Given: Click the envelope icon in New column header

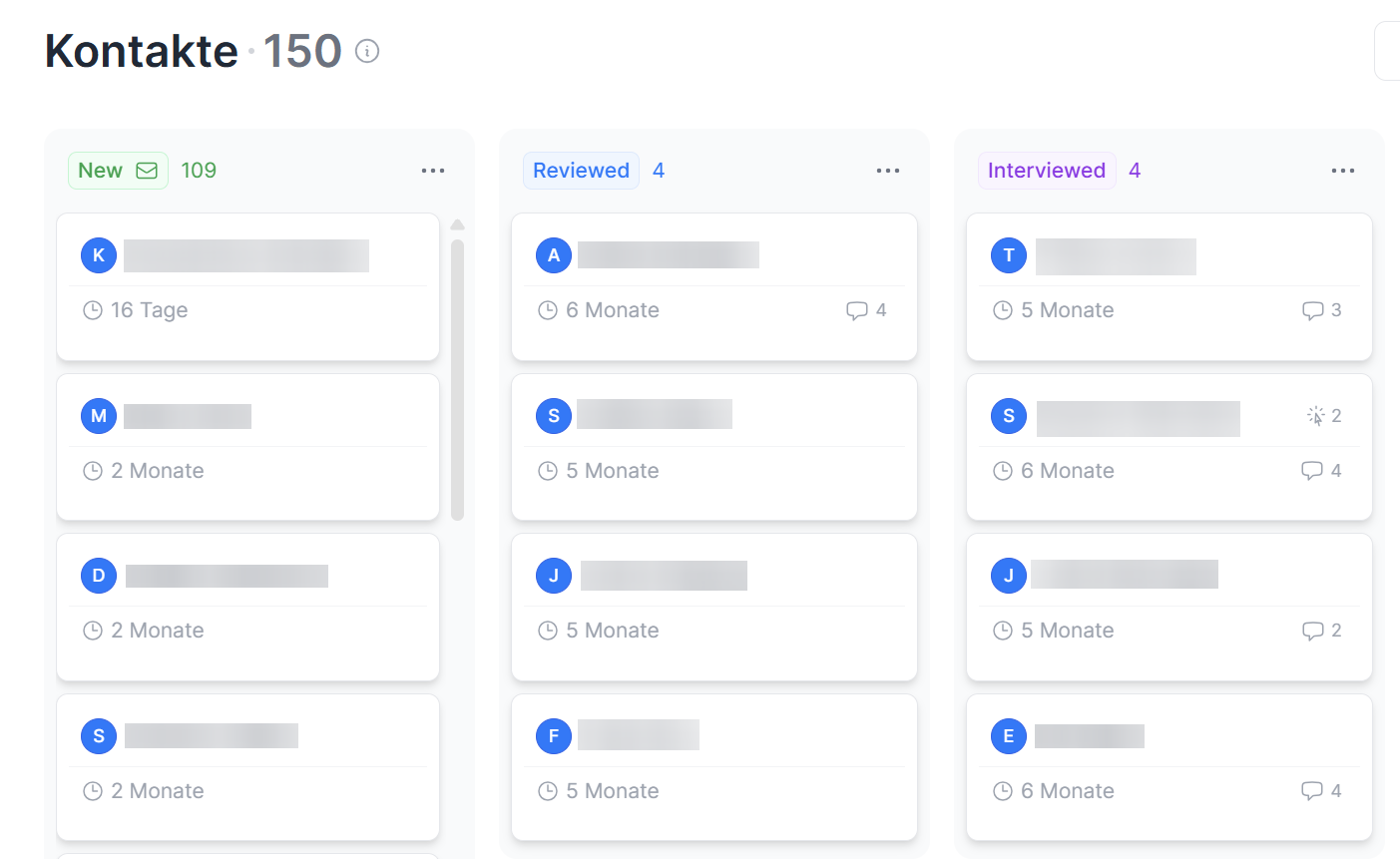Looking at the screenshot, I should (x=147, y=171).
